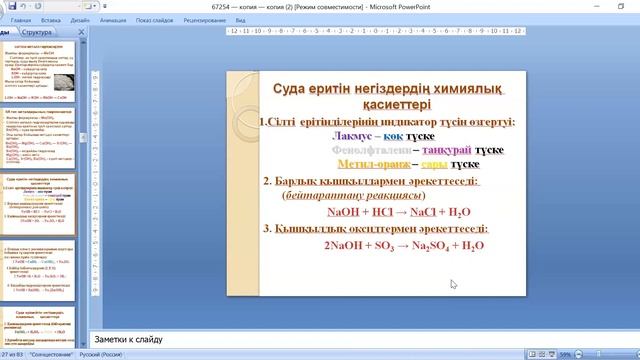Viewport: 640px width, 360px height.
Task: Click the '(бейтараптану реакциясы)' text
Action: click(x=353, y=195)
